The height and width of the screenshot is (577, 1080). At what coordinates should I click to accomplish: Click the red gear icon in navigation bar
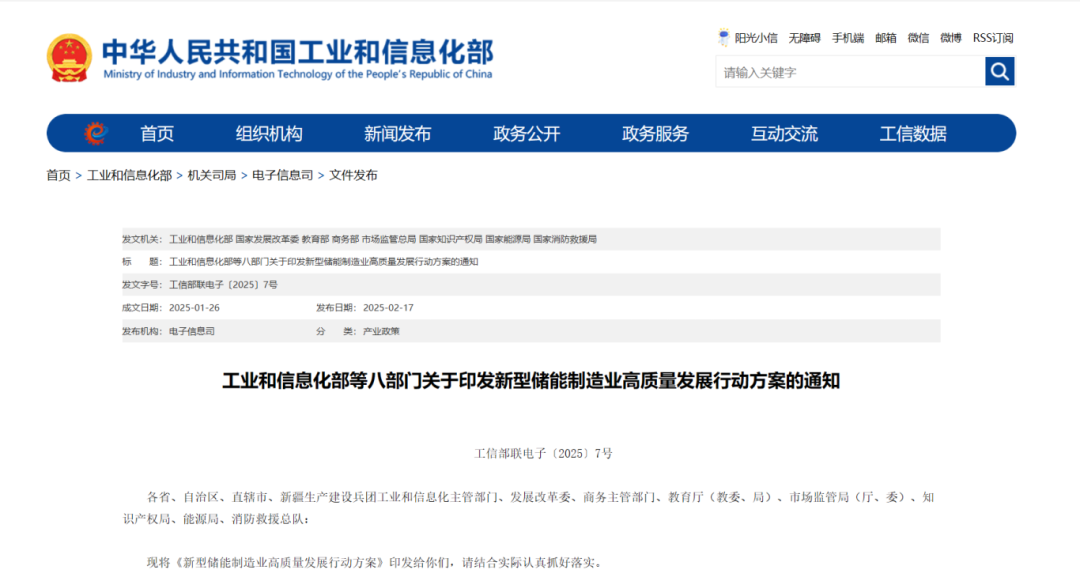pos(95,133)
